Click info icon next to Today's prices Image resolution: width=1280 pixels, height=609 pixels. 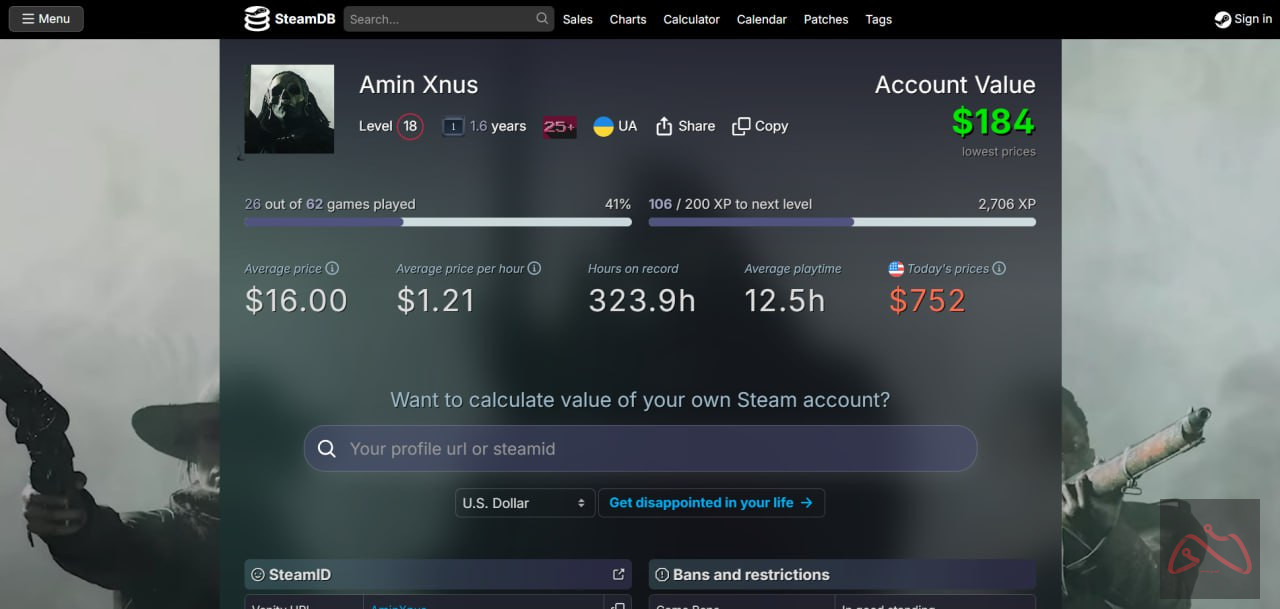point(999,268)
